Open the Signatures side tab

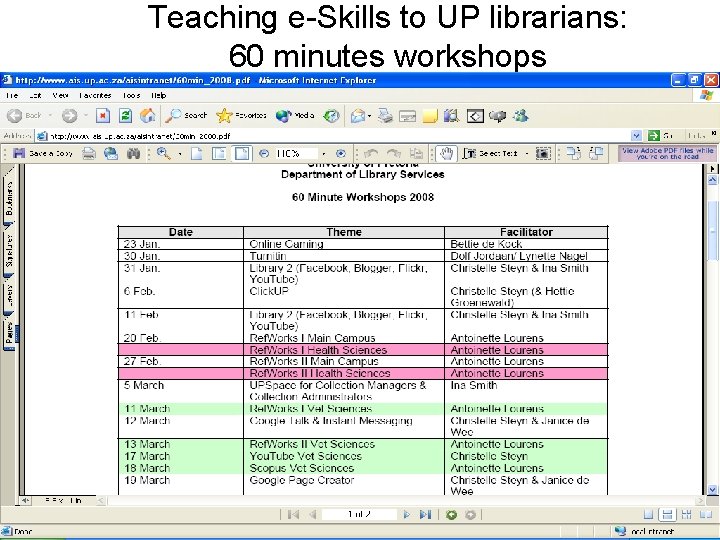[x=9, y=250]
